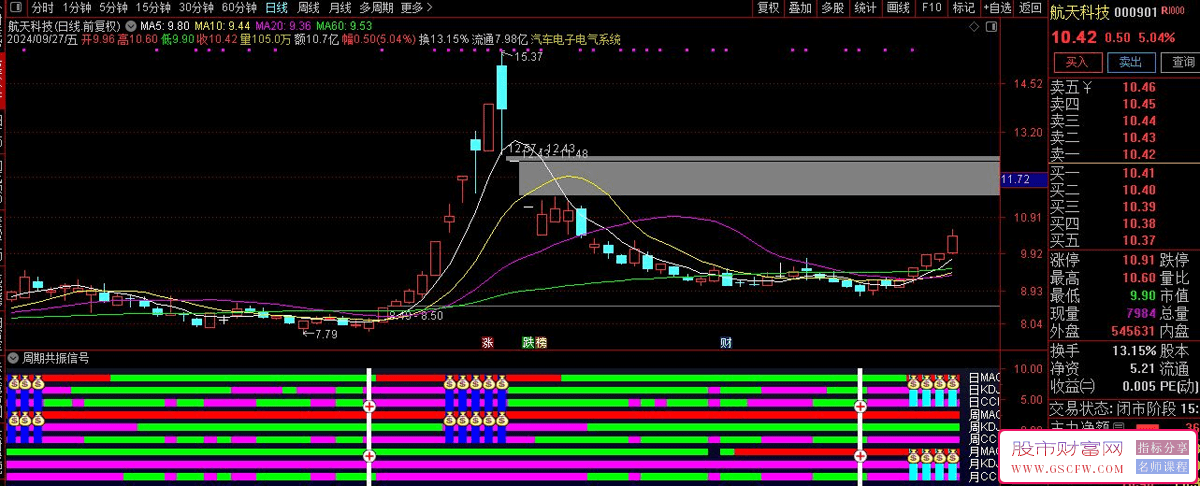Add stock via +自选 button
The image size is (1200, 486).
click(997, 7)
